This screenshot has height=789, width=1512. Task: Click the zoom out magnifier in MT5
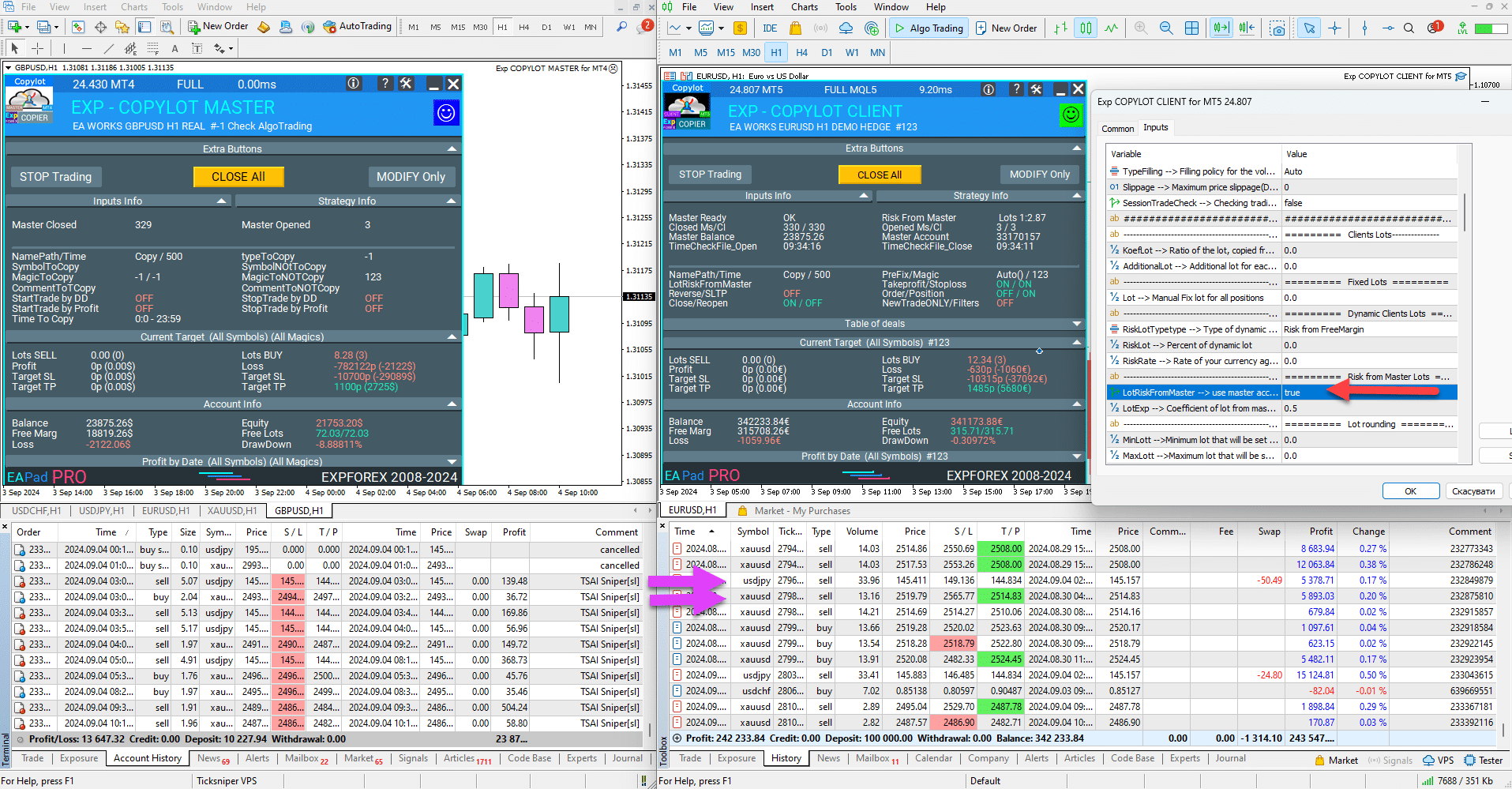pos(1165,28)
